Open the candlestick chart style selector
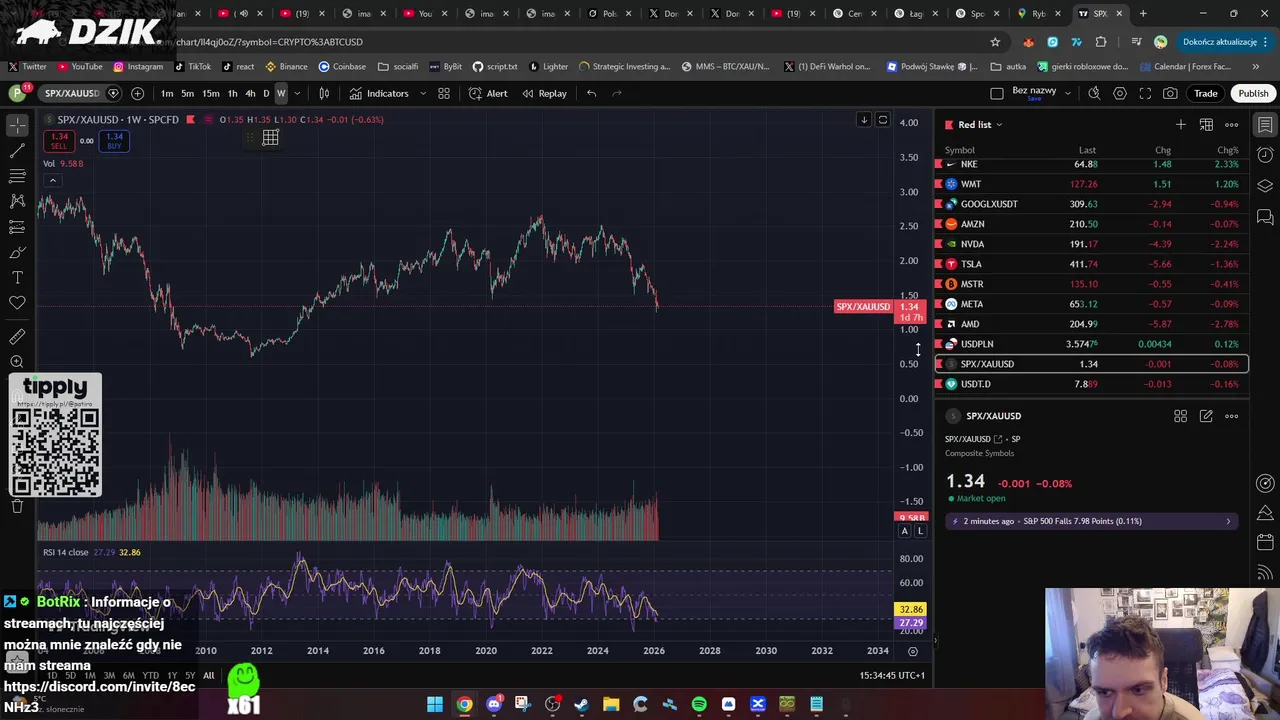This screenshot has height=720, width=1280. (x=324, y=93)
